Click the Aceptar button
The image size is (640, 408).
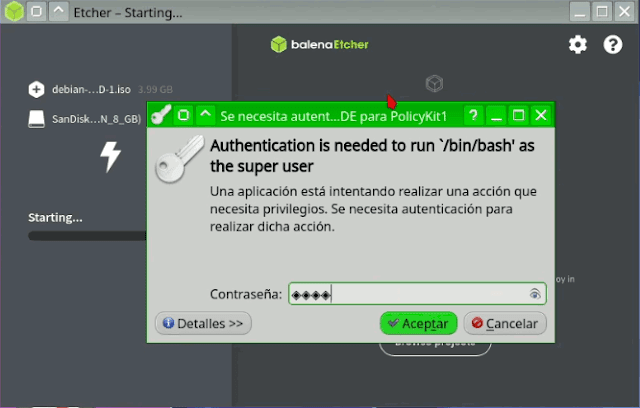418,324
